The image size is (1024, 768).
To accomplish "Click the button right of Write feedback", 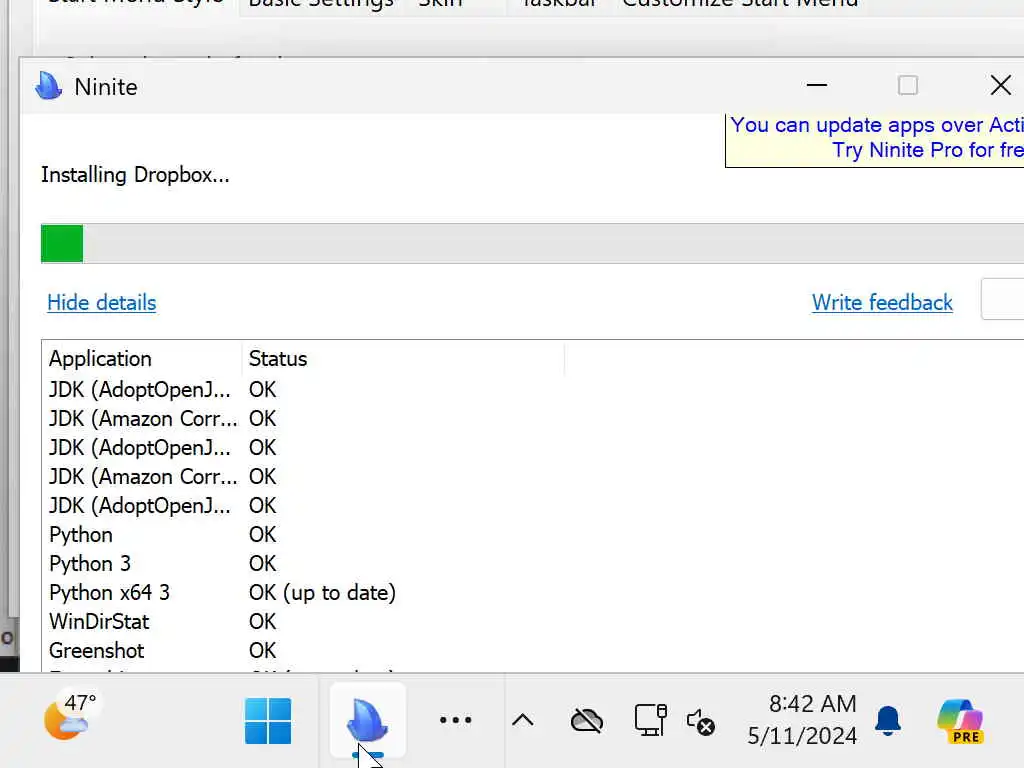I will (1002, 299).
